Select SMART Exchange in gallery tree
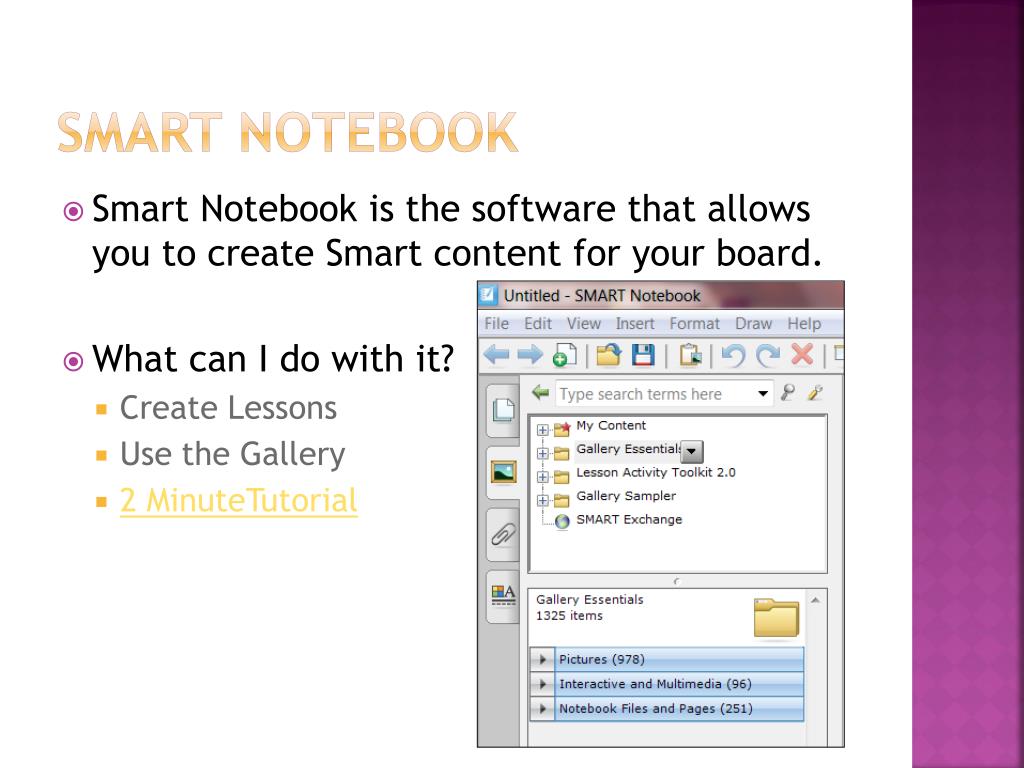1024x768 pixels. tap(629, 520)
